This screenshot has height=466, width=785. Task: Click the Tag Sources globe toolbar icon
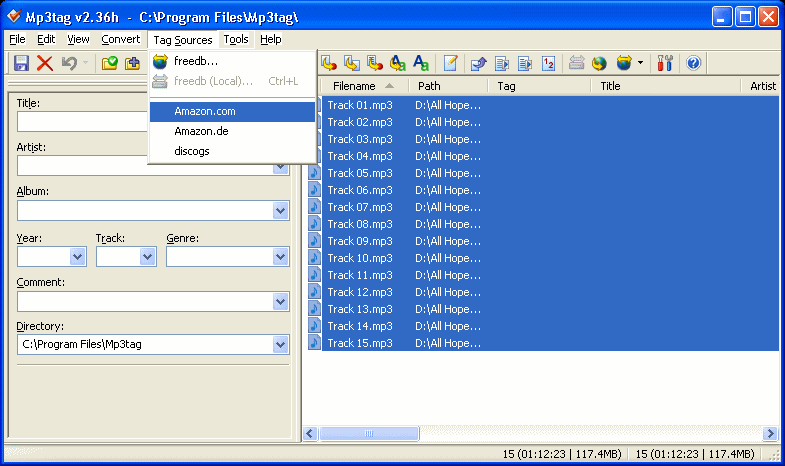tap(624, 63)
